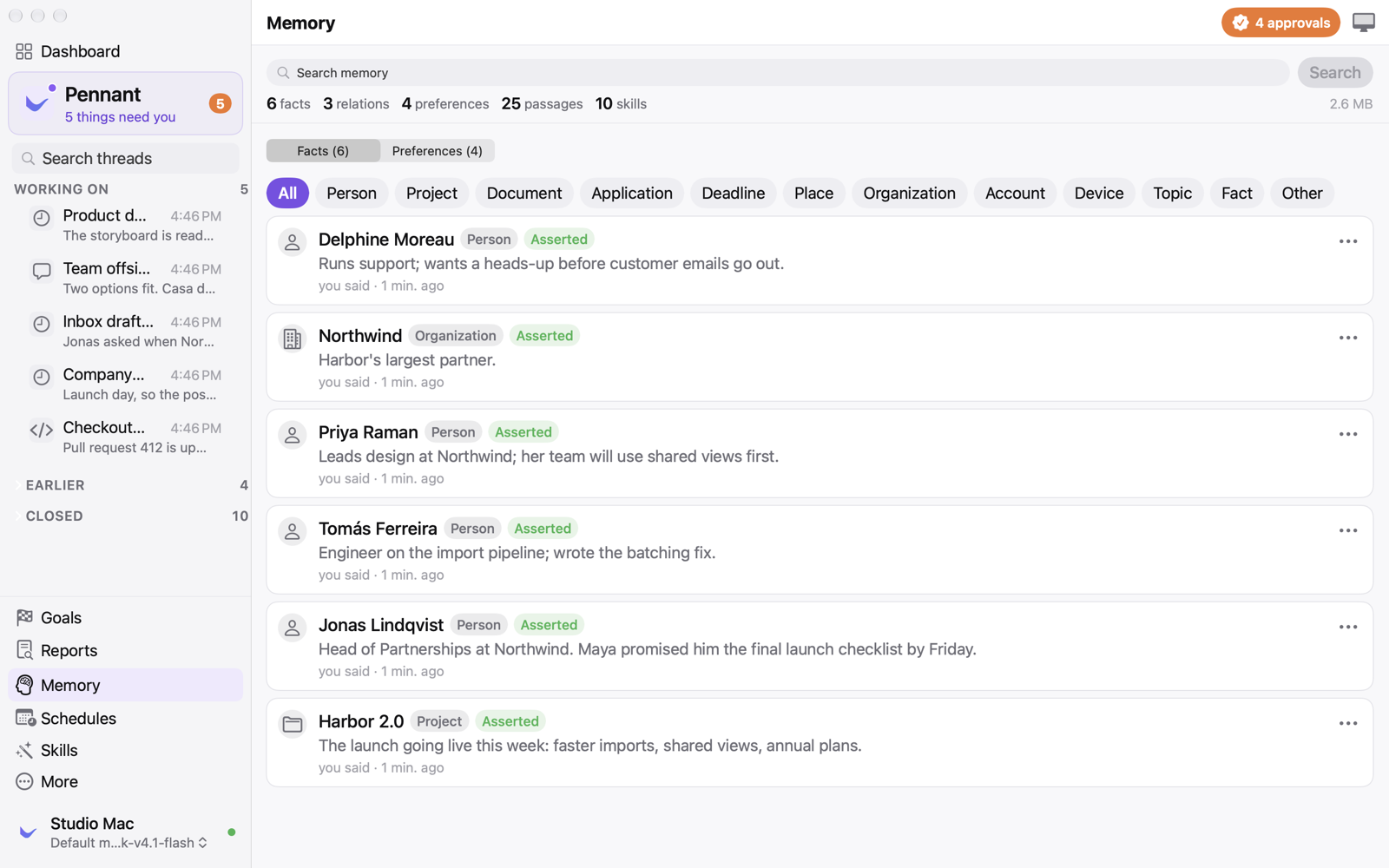Click the monitor icon at top right
The height and width of the screenshot is (868, 1389).
[x=1364, y=23]
